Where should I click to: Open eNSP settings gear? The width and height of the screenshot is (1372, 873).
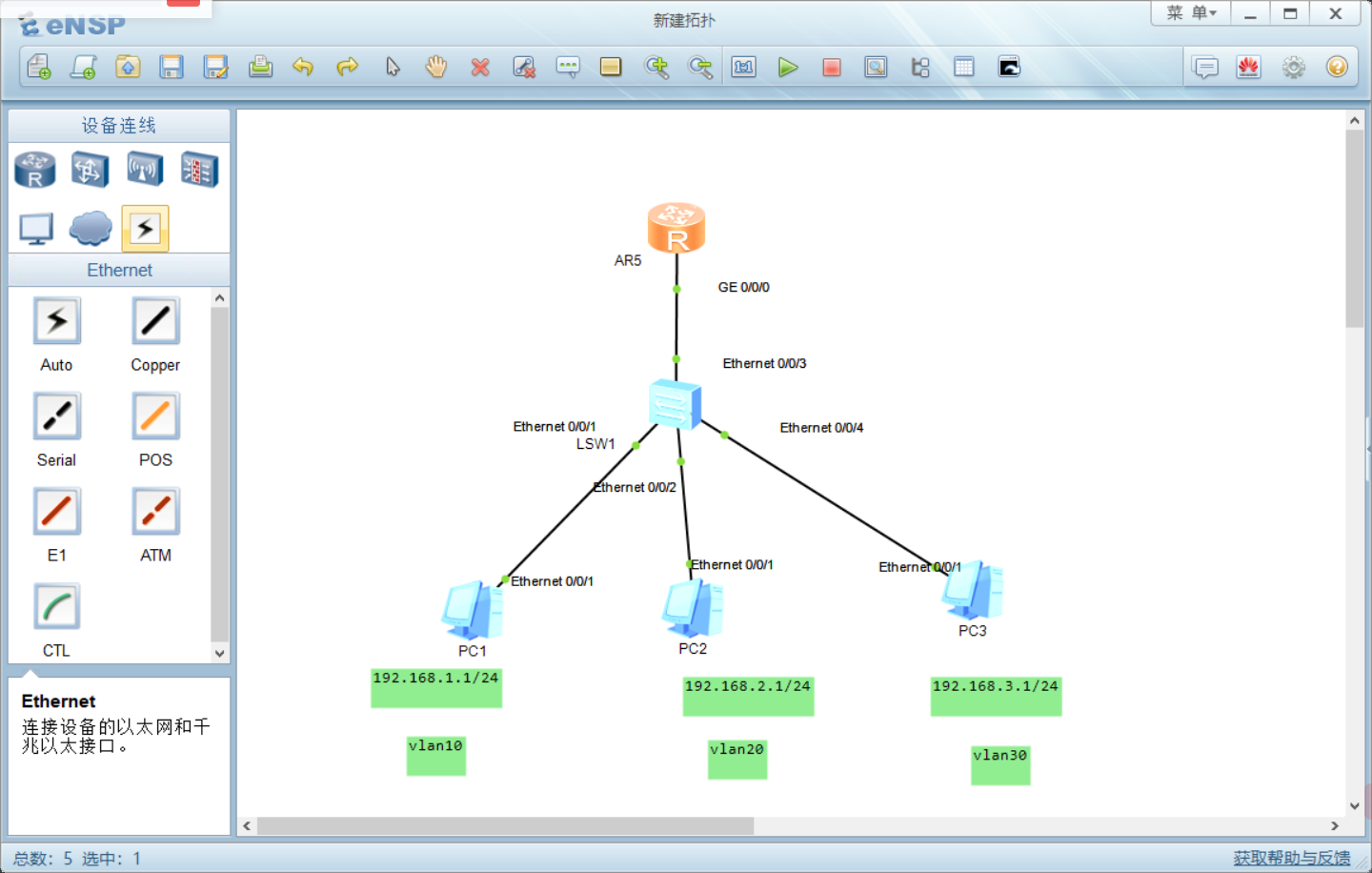tap(1293, 67)
